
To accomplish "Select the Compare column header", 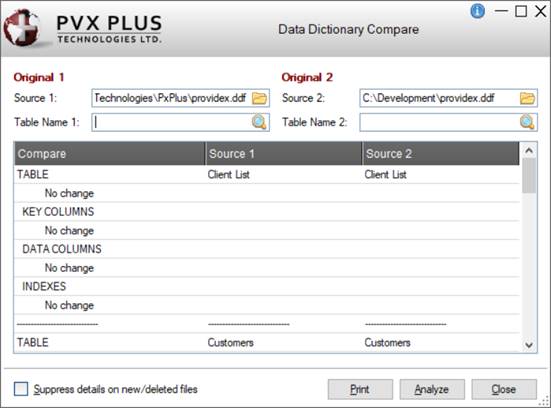I will coord(110,154).
